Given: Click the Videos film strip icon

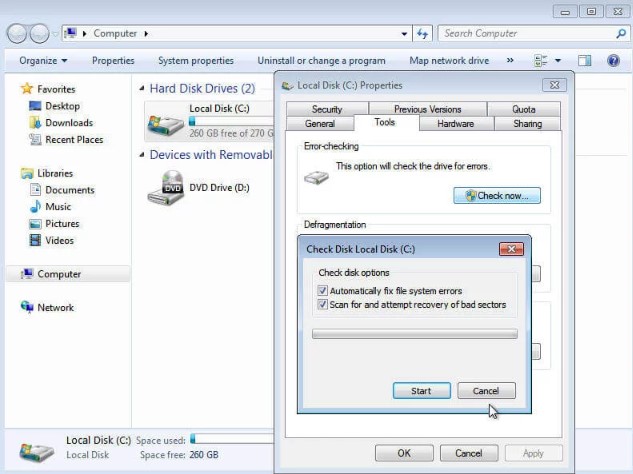Looking at the screenshot, I should click(35, 240).
